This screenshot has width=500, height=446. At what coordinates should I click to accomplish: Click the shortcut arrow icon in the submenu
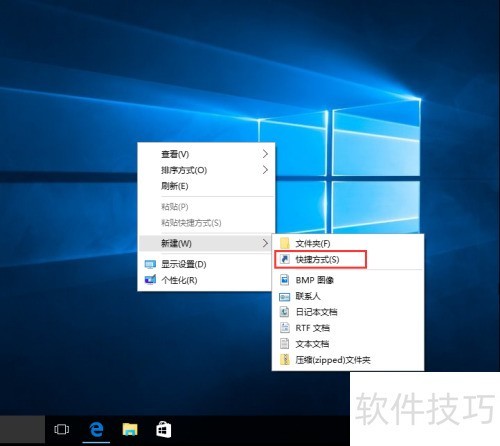coord(285,259)
